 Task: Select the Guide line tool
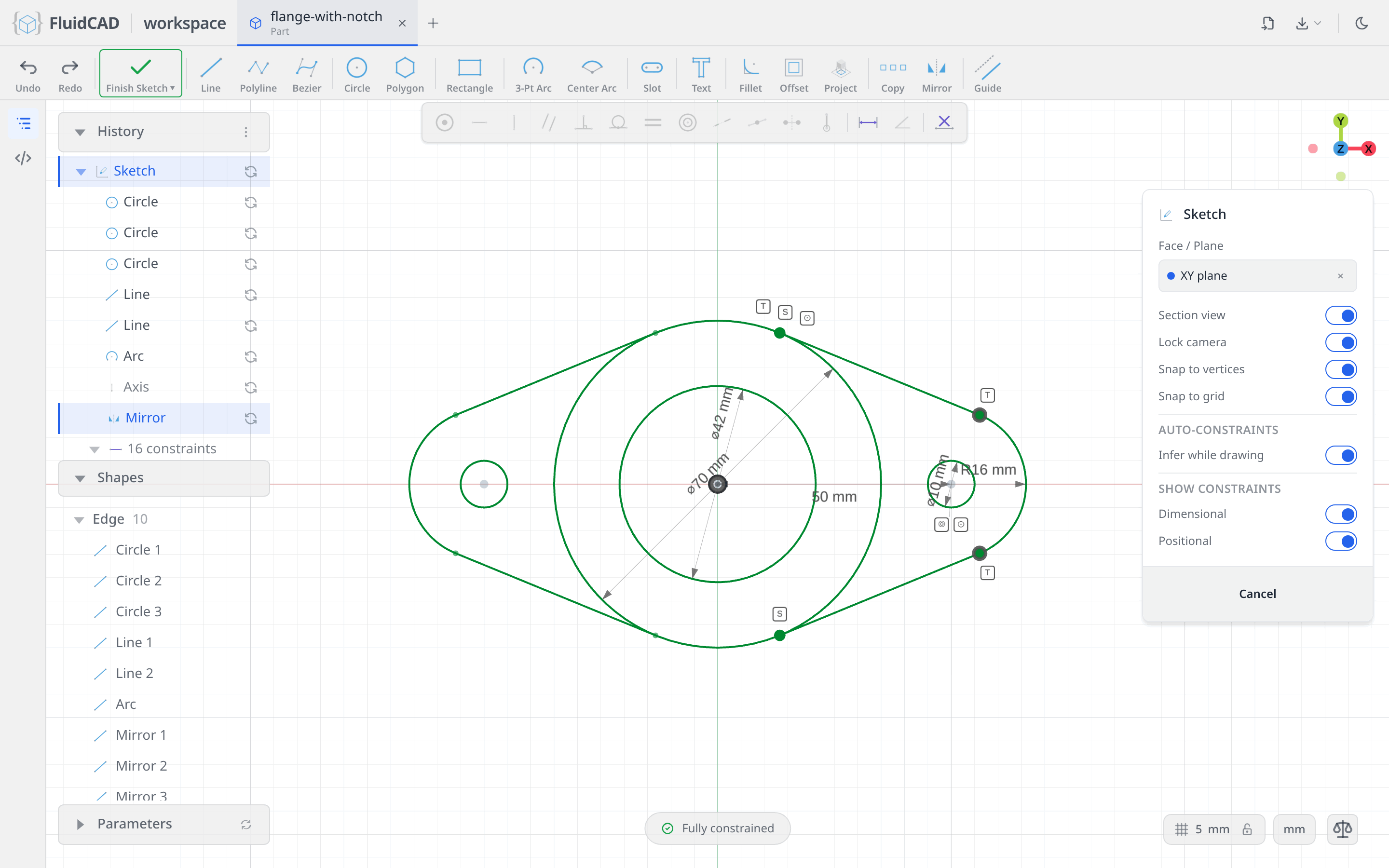point(987,74)
